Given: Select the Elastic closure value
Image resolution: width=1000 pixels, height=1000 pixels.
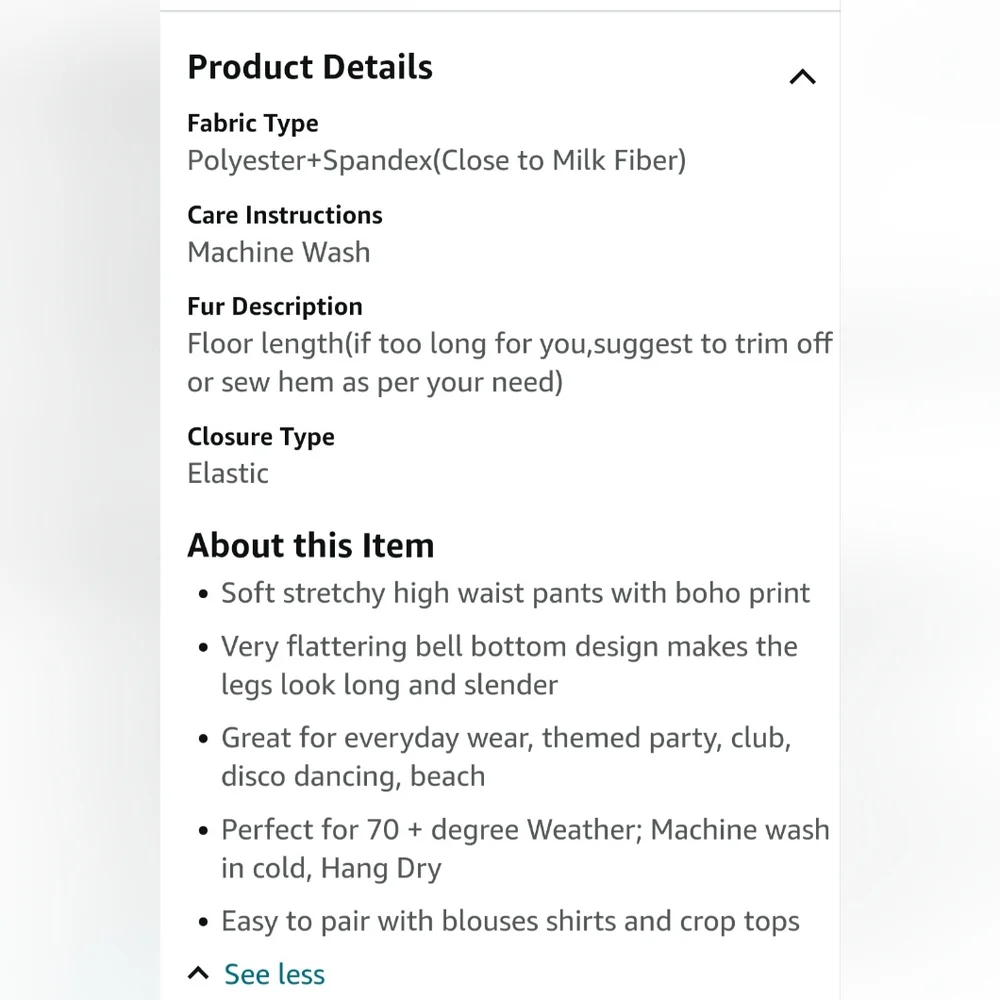Looking at the screenshot, I should 228,473.
